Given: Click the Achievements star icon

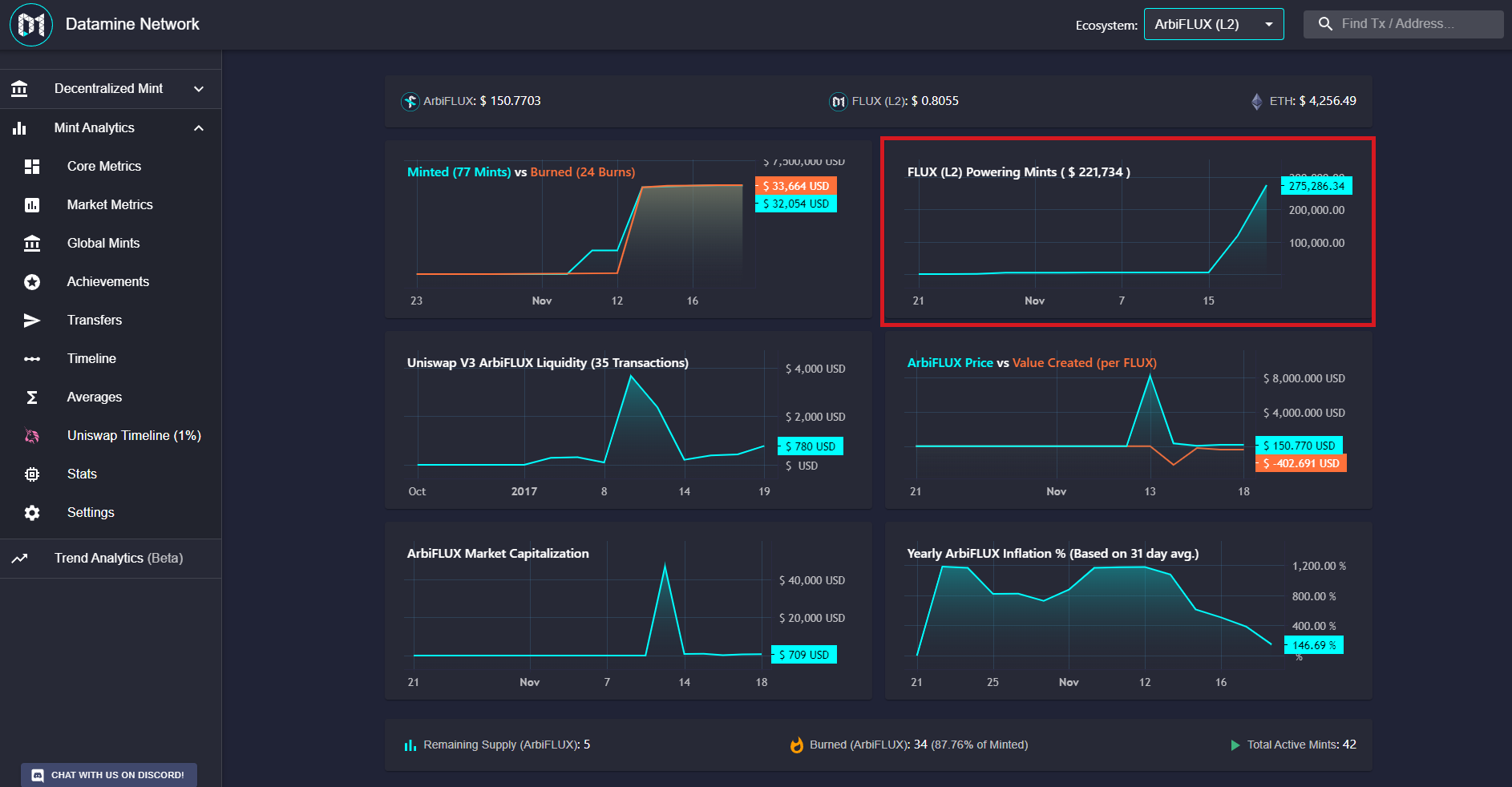Looking at the screenshot, I should tap(32, 282).
